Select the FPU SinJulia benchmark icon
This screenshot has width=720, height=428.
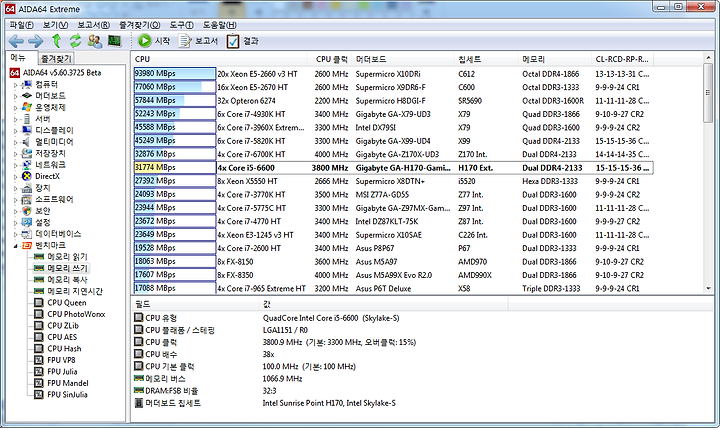pyautogui.click(x=39, y=394)
